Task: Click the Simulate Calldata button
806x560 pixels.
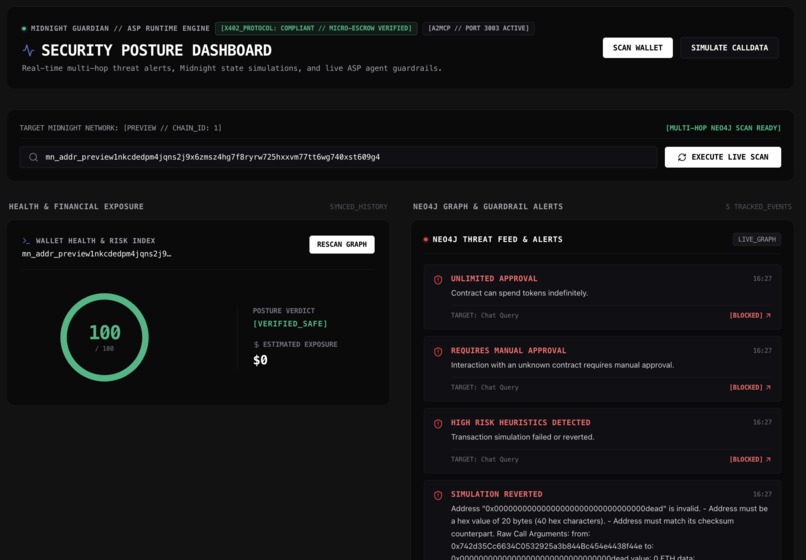Action: coord(729,48)
